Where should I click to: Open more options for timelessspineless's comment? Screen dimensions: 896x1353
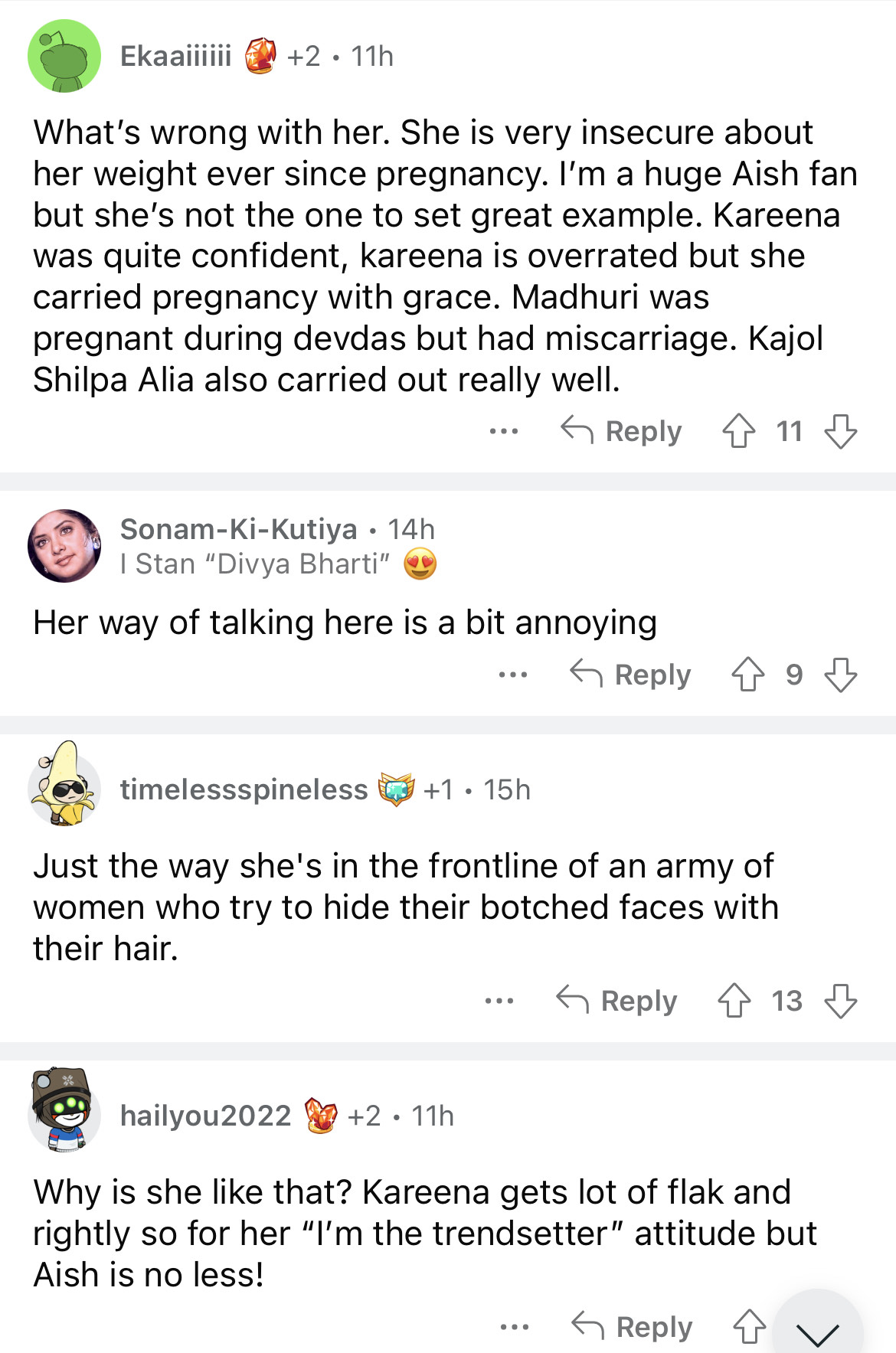(x=499, y=1002)
